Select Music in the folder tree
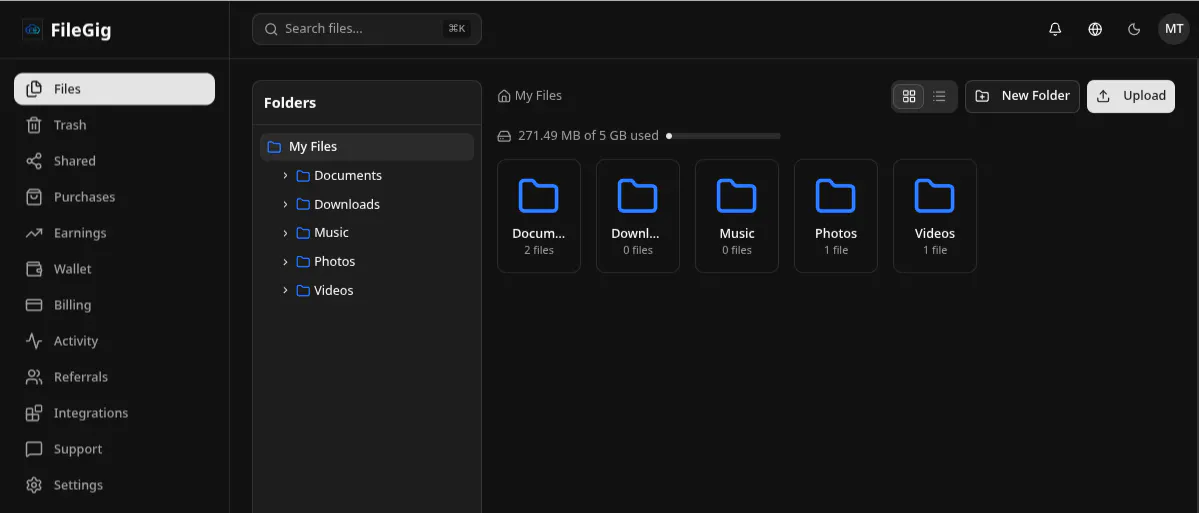This screenshot has height=513, width=1199. (331, 232)
